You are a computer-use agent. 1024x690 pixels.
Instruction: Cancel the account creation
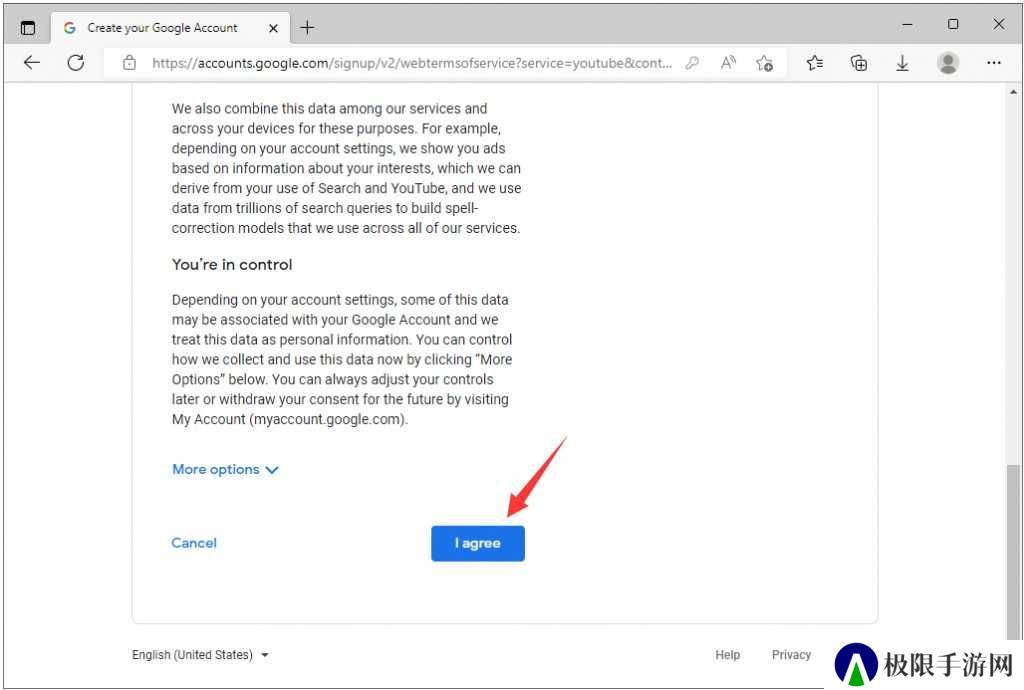pos(194,542)
